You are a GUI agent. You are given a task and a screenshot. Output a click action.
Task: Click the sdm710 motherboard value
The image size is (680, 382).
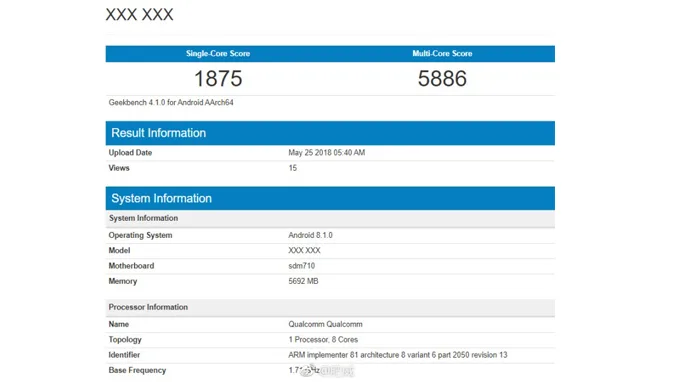pos(301,266)
